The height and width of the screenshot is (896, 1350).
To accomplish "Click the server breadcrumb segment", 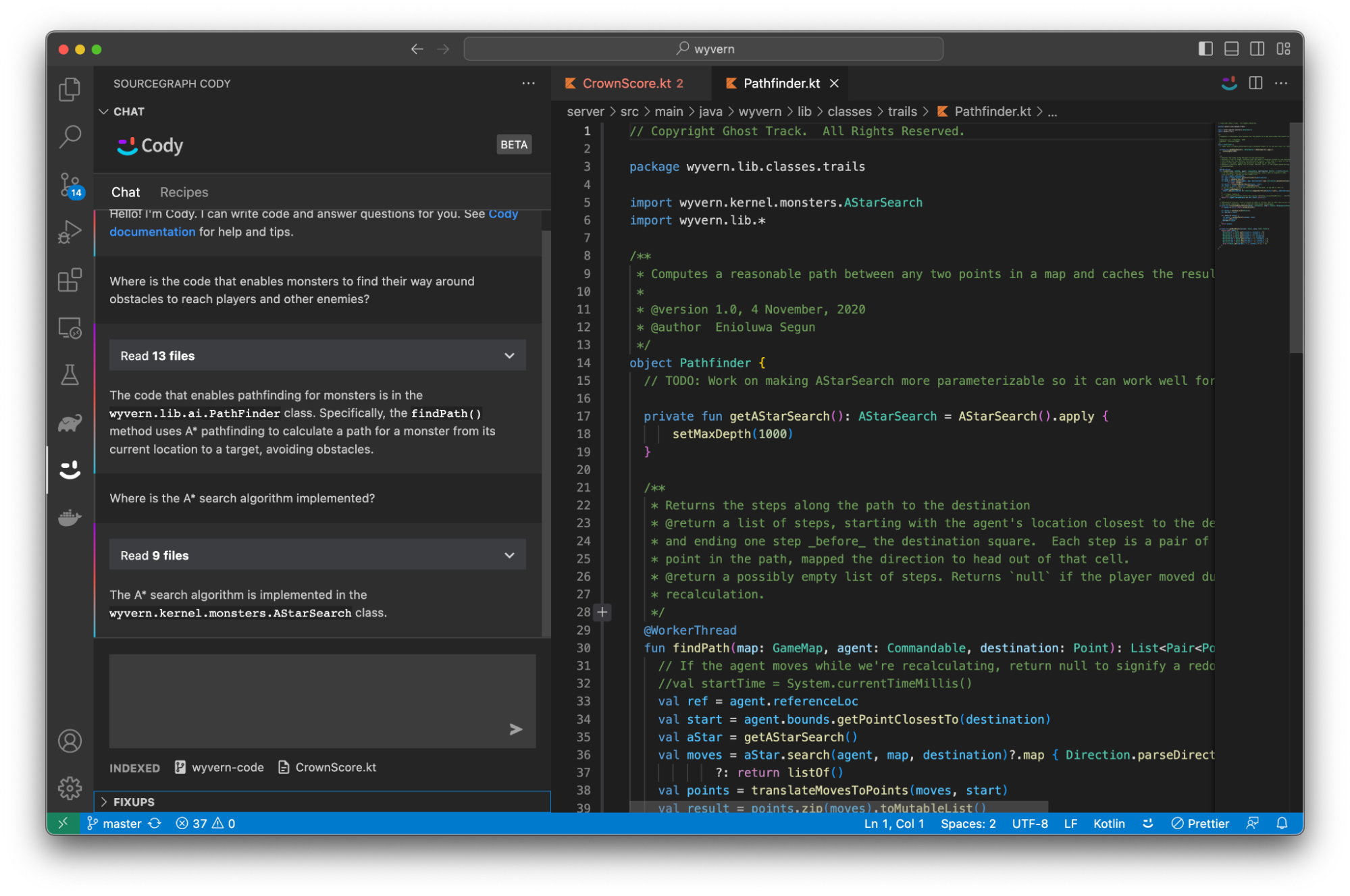I will point(585,111).
